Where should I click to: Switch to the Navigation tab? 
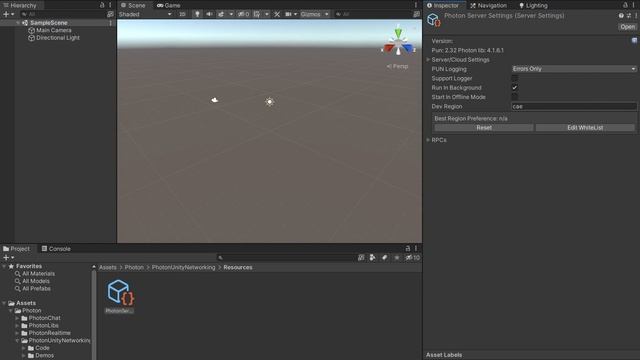click(488, 5)
